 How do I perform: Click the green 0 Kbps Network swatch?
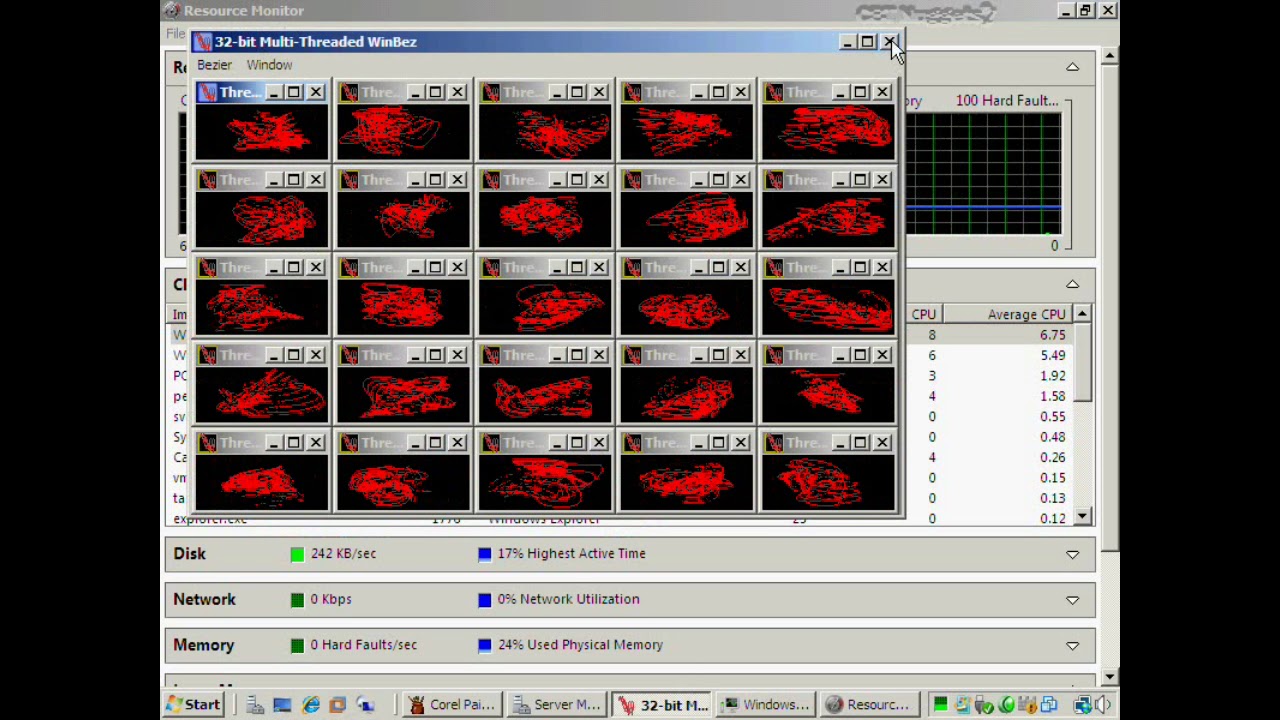click(297, 600)
